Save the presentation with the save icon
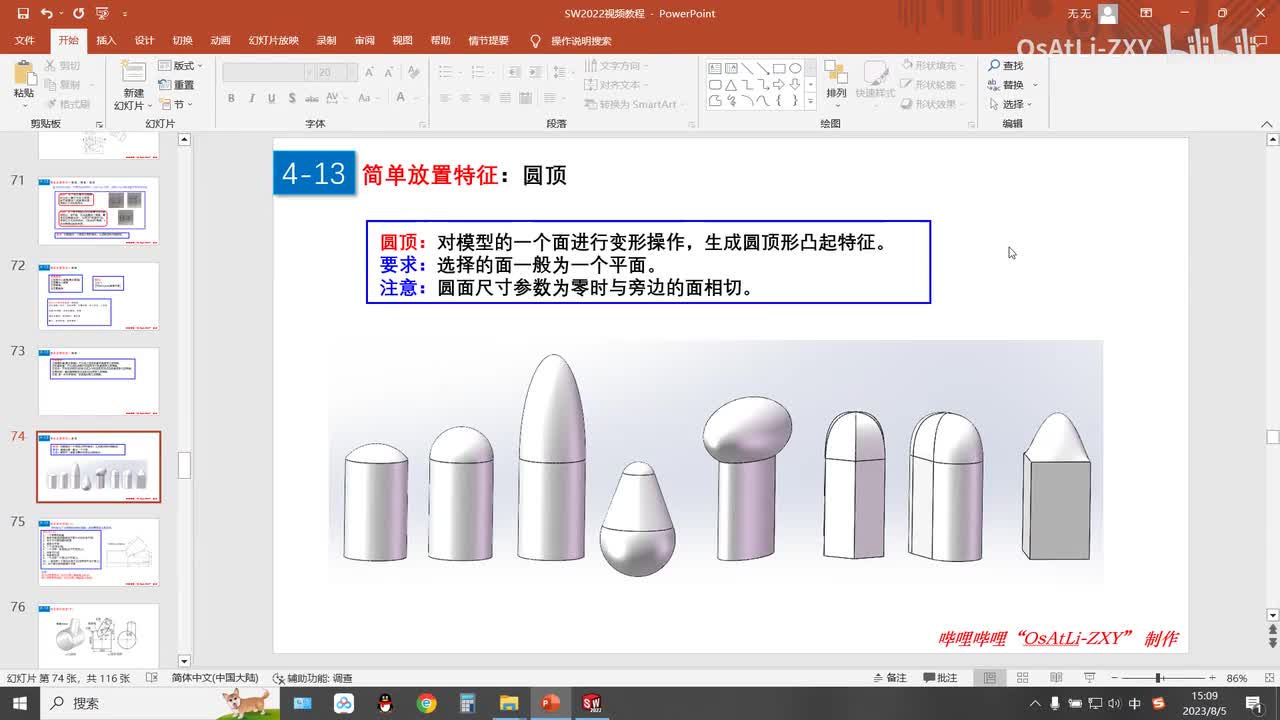This screenshot has height=720, width=1280. click(x=24, y=14)
